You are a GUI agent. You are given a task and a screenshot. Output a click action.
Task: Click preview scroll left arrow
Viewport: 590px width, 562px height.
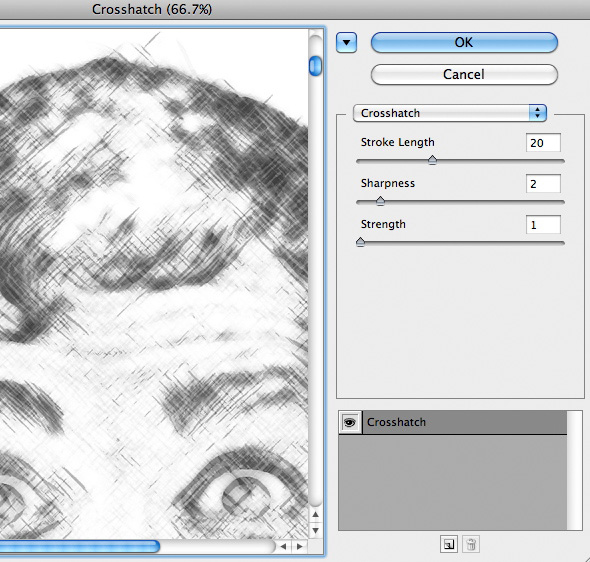(x=283, y=546)
